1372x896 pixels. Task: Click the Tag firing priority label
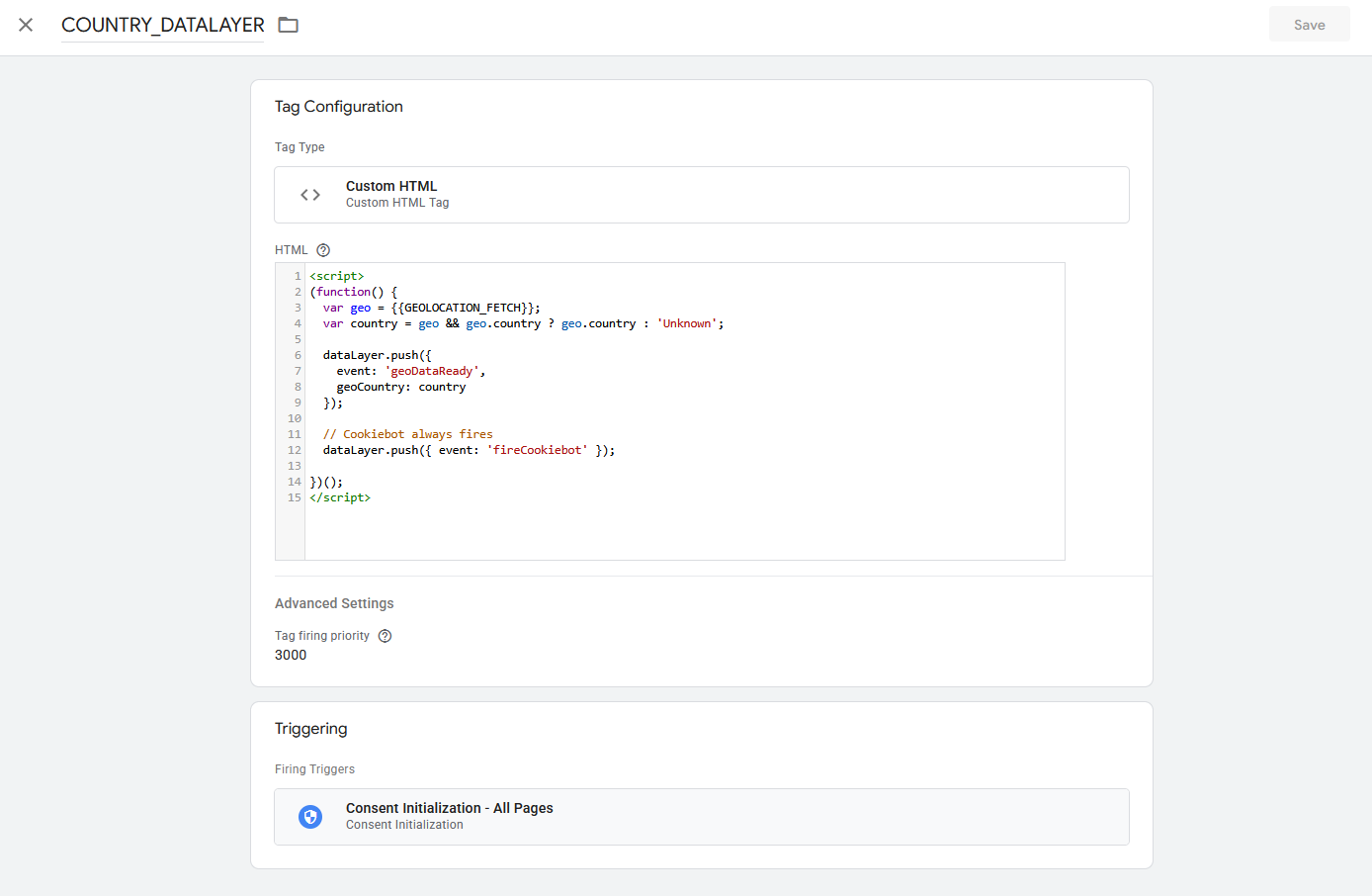point(322,636)
